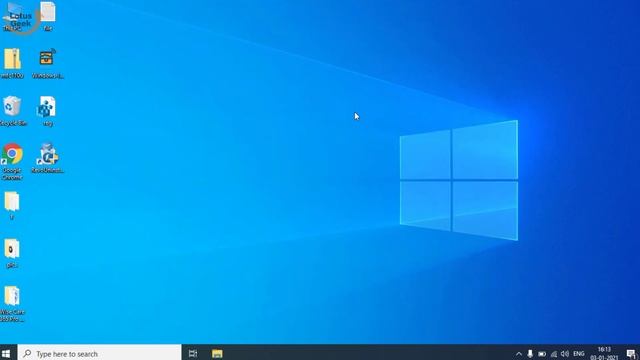Show hidden system tray icons
Screen dimensions: 640x360
pos(519,354)
